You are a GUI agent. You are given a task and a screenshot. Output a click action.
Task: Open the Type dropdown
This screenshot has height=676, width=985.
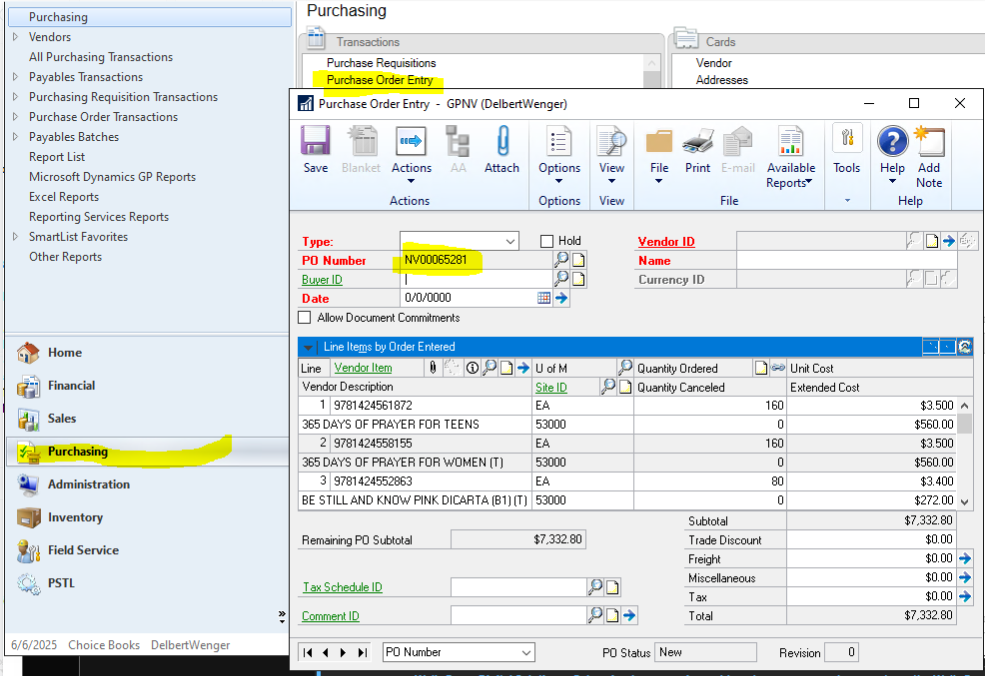tap(510, 241)
